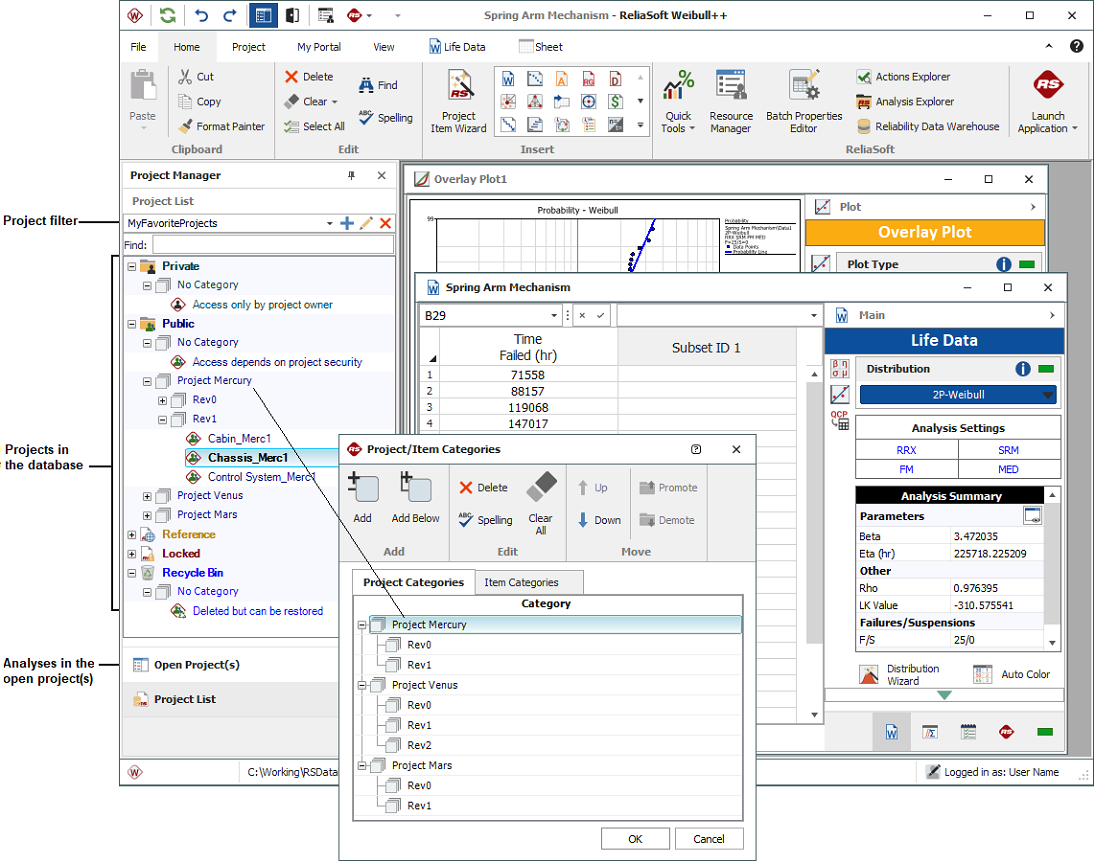Image resolution: width=1095 pixels, height=863 pixels.
Task: Click Add Below in categories dialog
Action: coord(415,498)
